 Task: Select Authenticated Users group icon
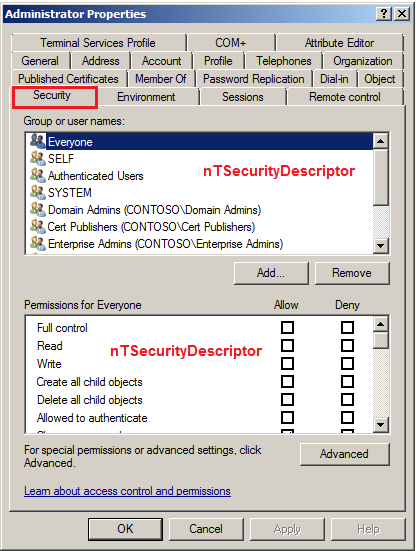click(38, 175)
